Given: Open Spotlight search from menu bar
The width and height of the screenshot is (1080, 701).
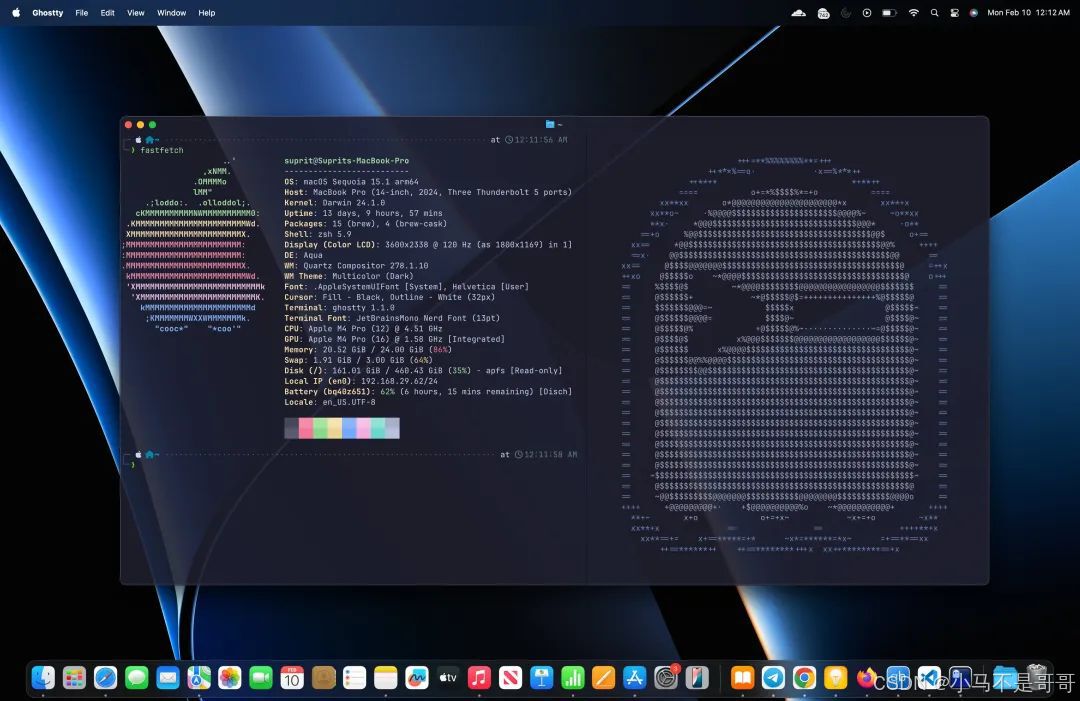Looking at the screenshot, I should point(935,12).
